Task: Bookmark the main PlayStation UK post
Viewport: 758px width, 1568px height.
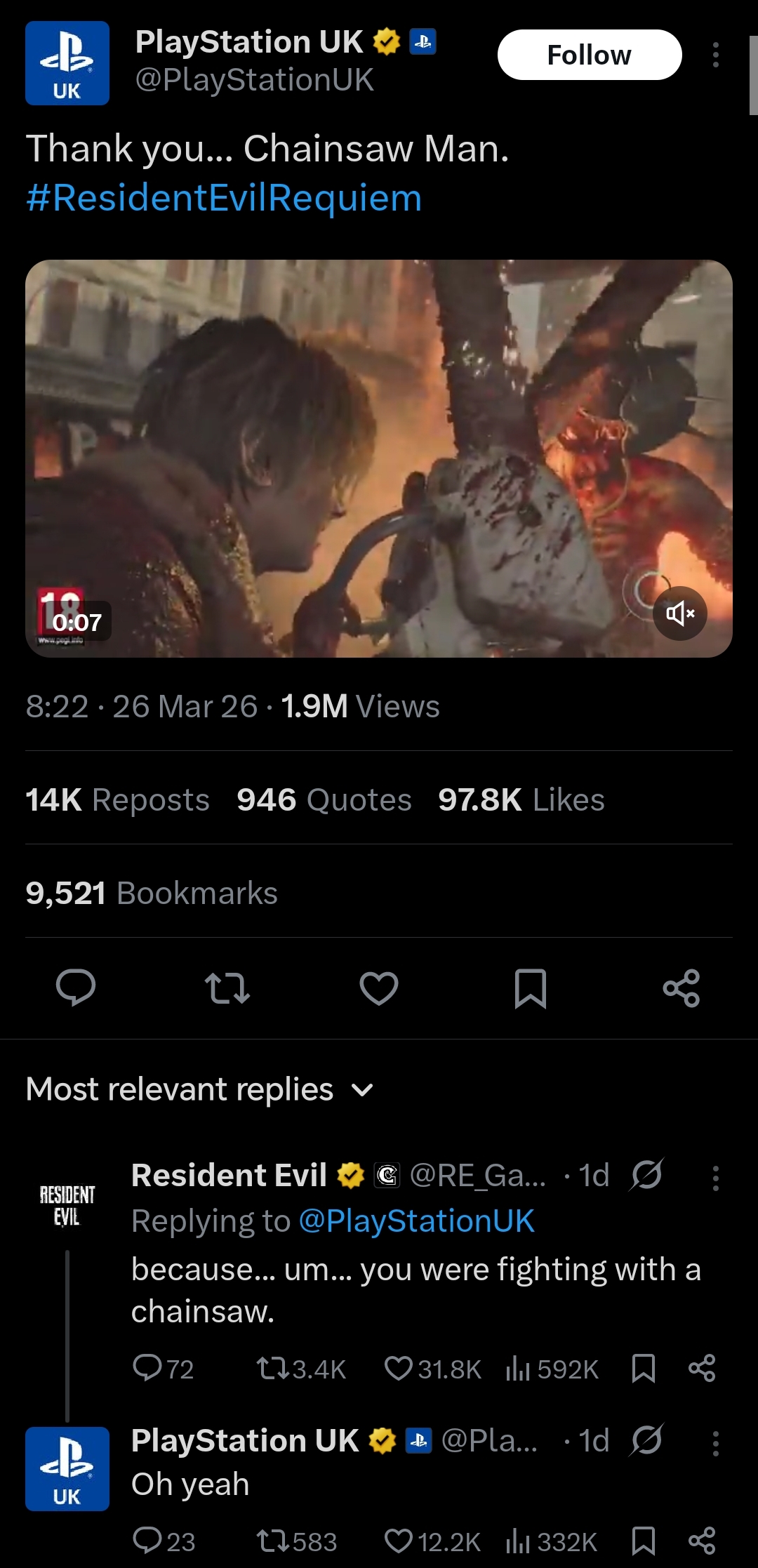Action: (x=531, y=988)
